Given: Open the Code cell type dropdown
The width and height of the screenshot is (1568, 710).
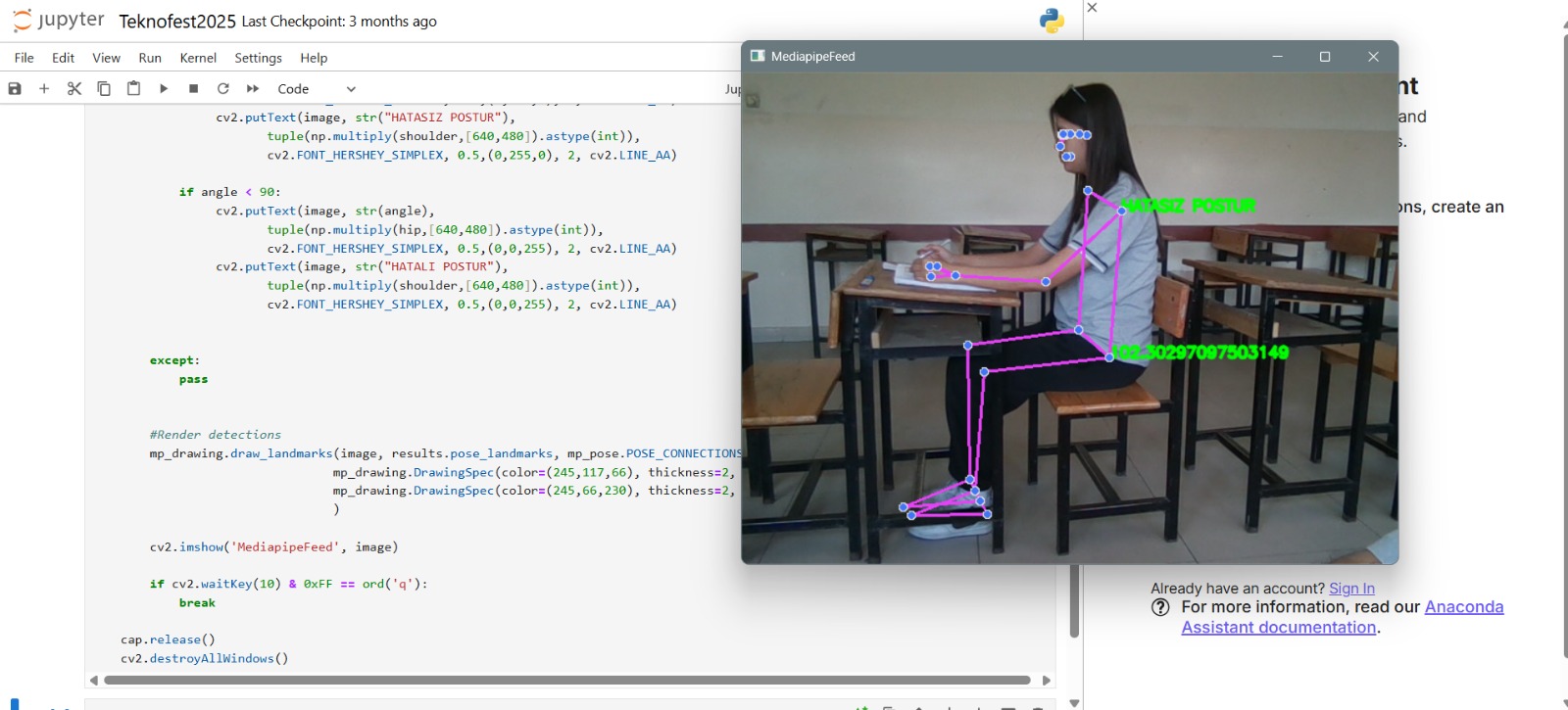Looking at the screenshot, I should coord(316,89).
